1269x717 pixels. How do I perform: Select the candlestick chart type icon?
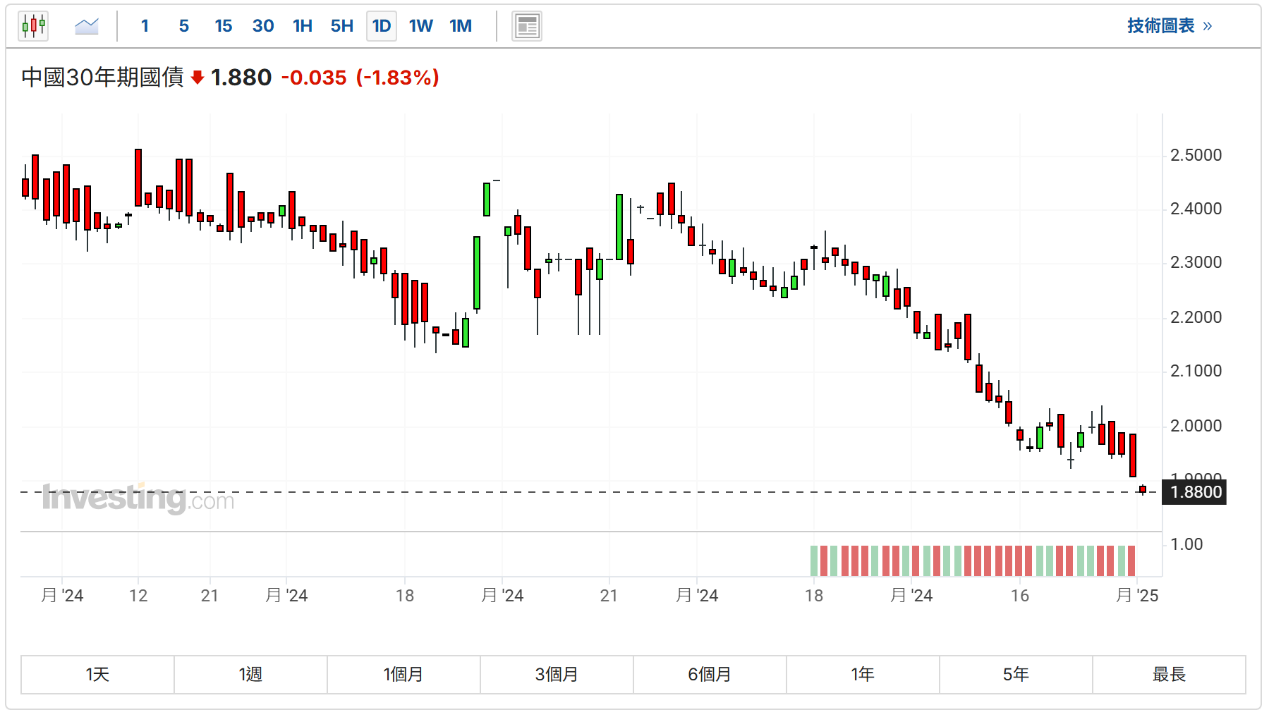pyautogui.click(x=34, y=26)
